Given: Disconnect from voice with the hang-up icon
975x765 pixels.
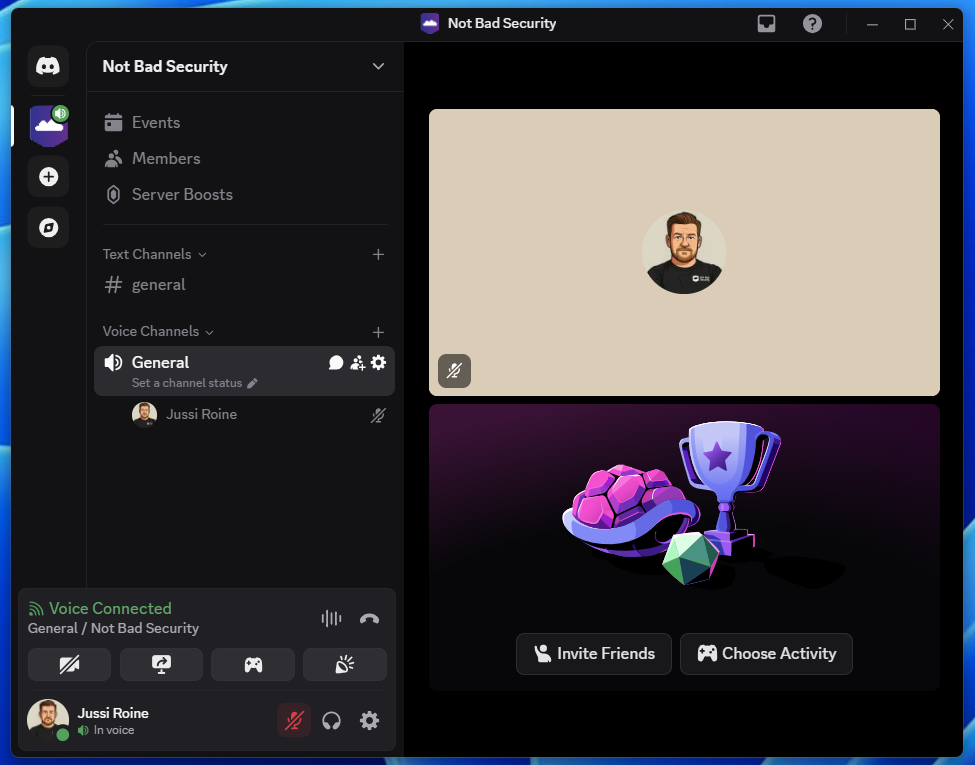Looking at the screenshot, I should [369, 618].
